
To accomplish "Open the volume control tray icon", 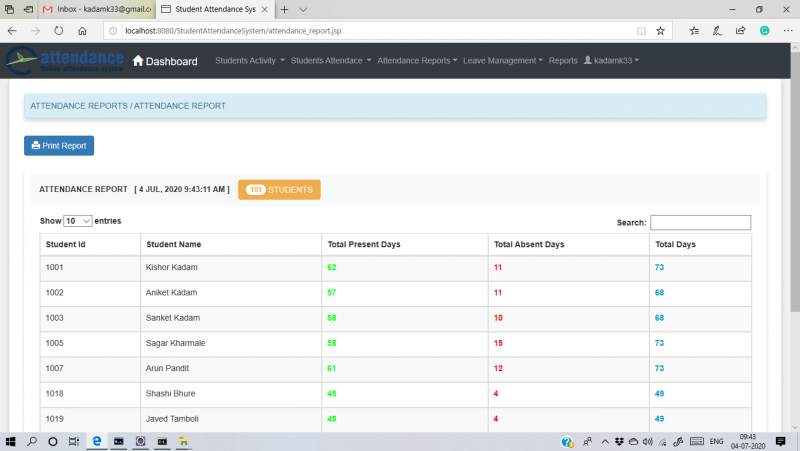I will 647,442.
